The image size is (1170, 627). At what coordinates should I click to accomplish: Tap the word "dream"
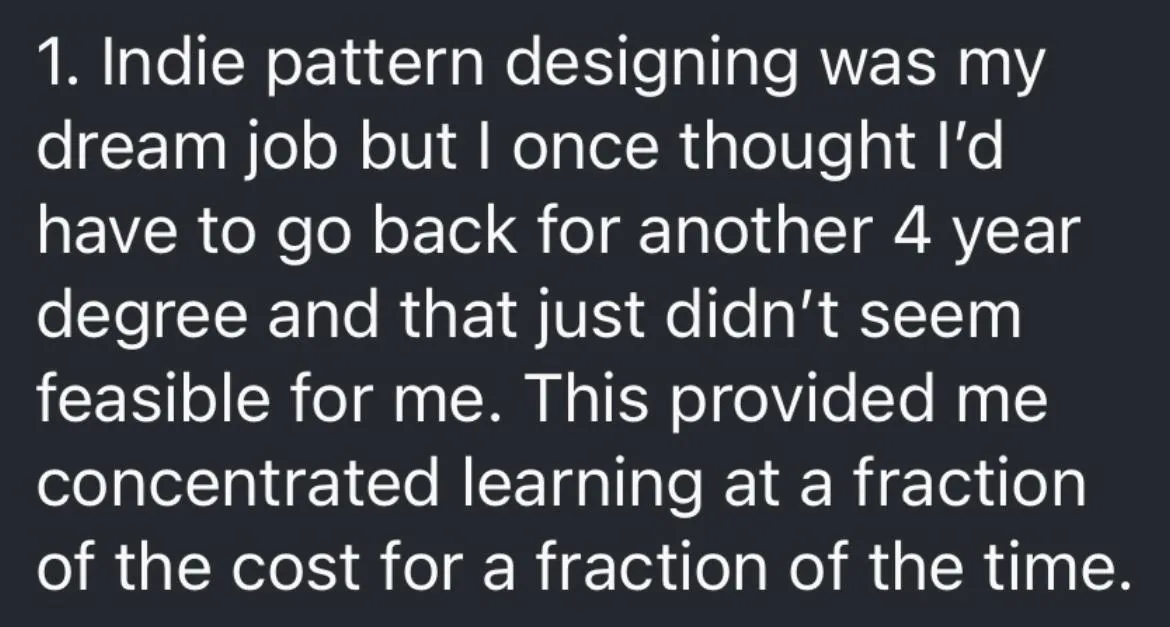coord(131,147)
